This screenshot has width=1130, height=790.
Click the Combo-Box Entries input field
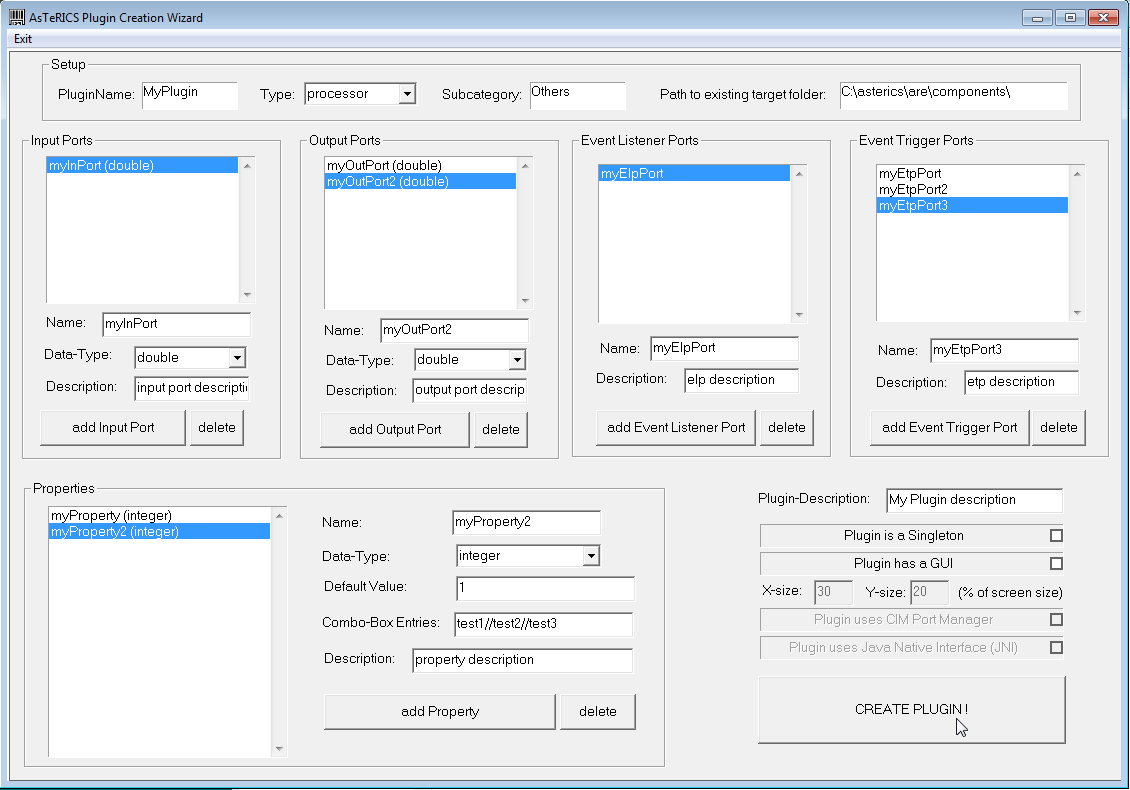tap(544, 624)
